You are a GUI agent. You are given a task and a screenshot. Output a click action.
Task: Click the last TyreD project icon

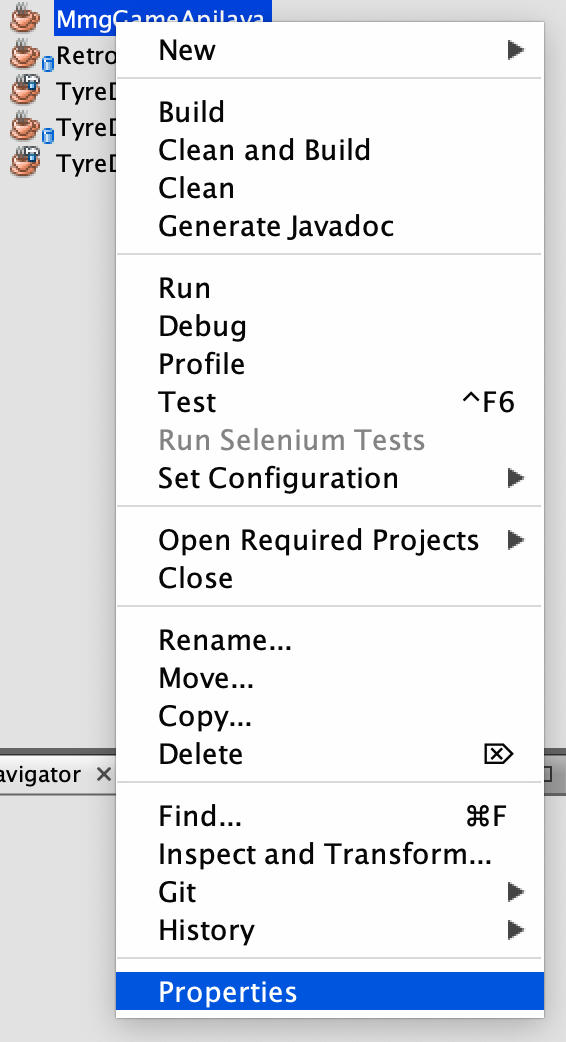point(26,162)
